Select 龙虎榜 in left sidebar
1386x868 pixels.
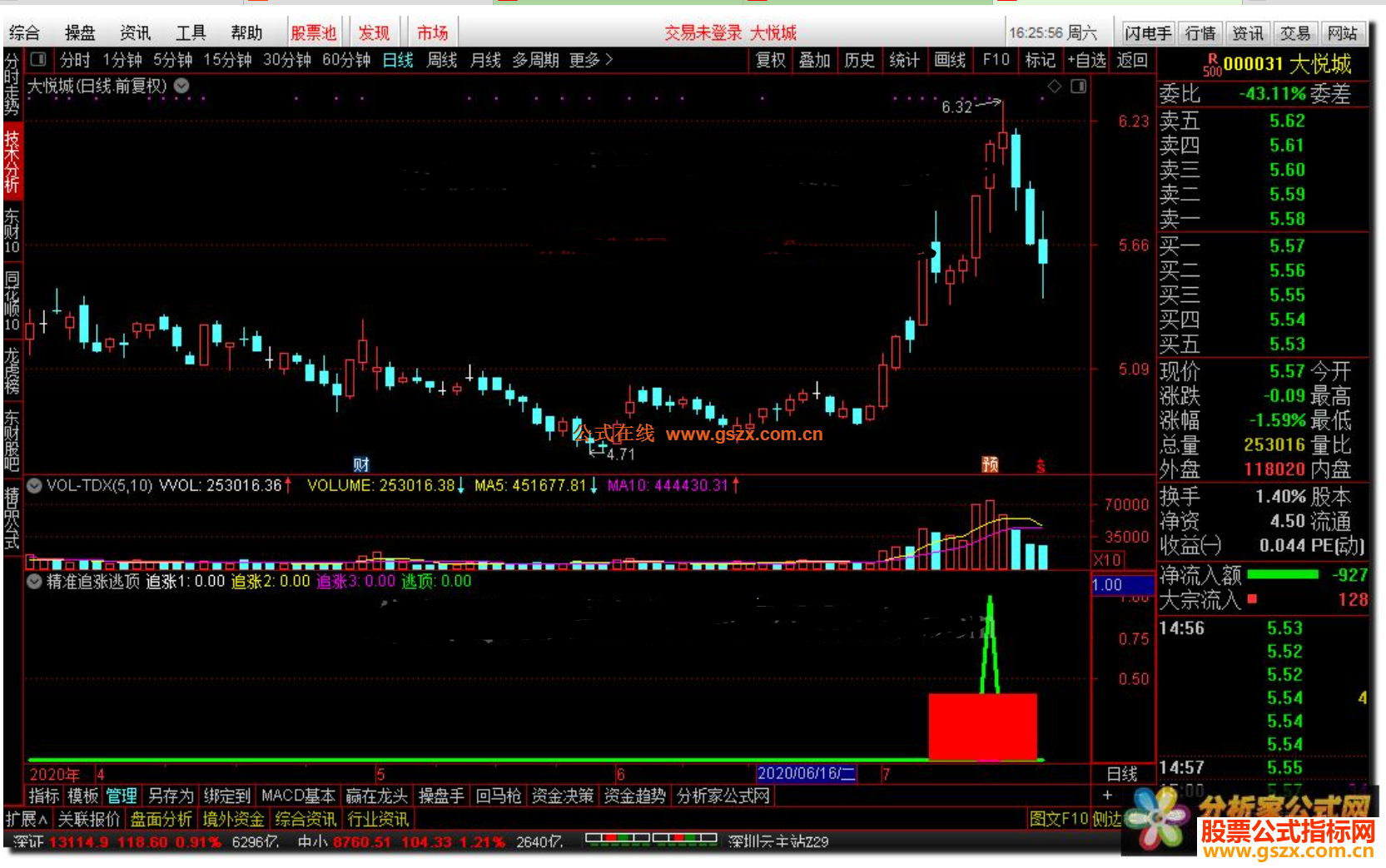[x=12, y=370]
